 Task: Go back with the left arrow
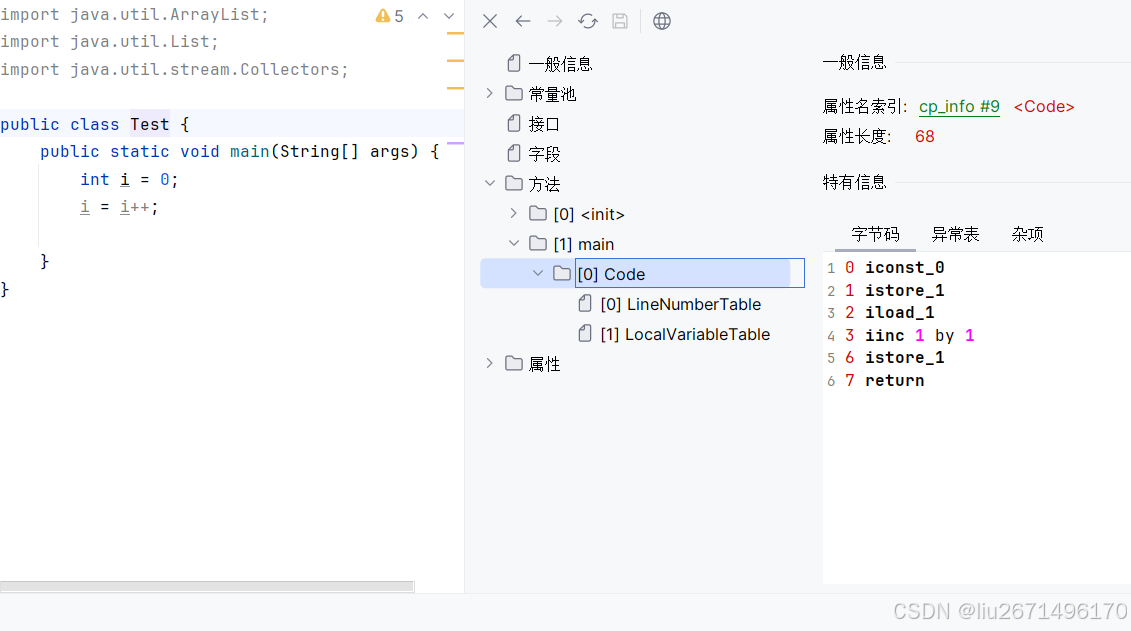[x=523, y=21]
